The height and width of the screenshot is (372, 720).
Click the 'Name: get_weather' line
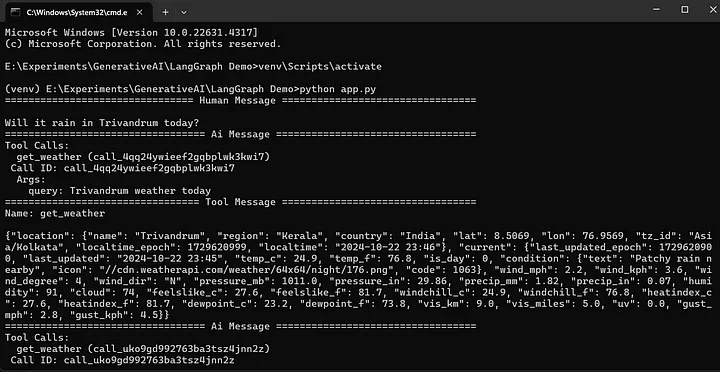(55, 214)
